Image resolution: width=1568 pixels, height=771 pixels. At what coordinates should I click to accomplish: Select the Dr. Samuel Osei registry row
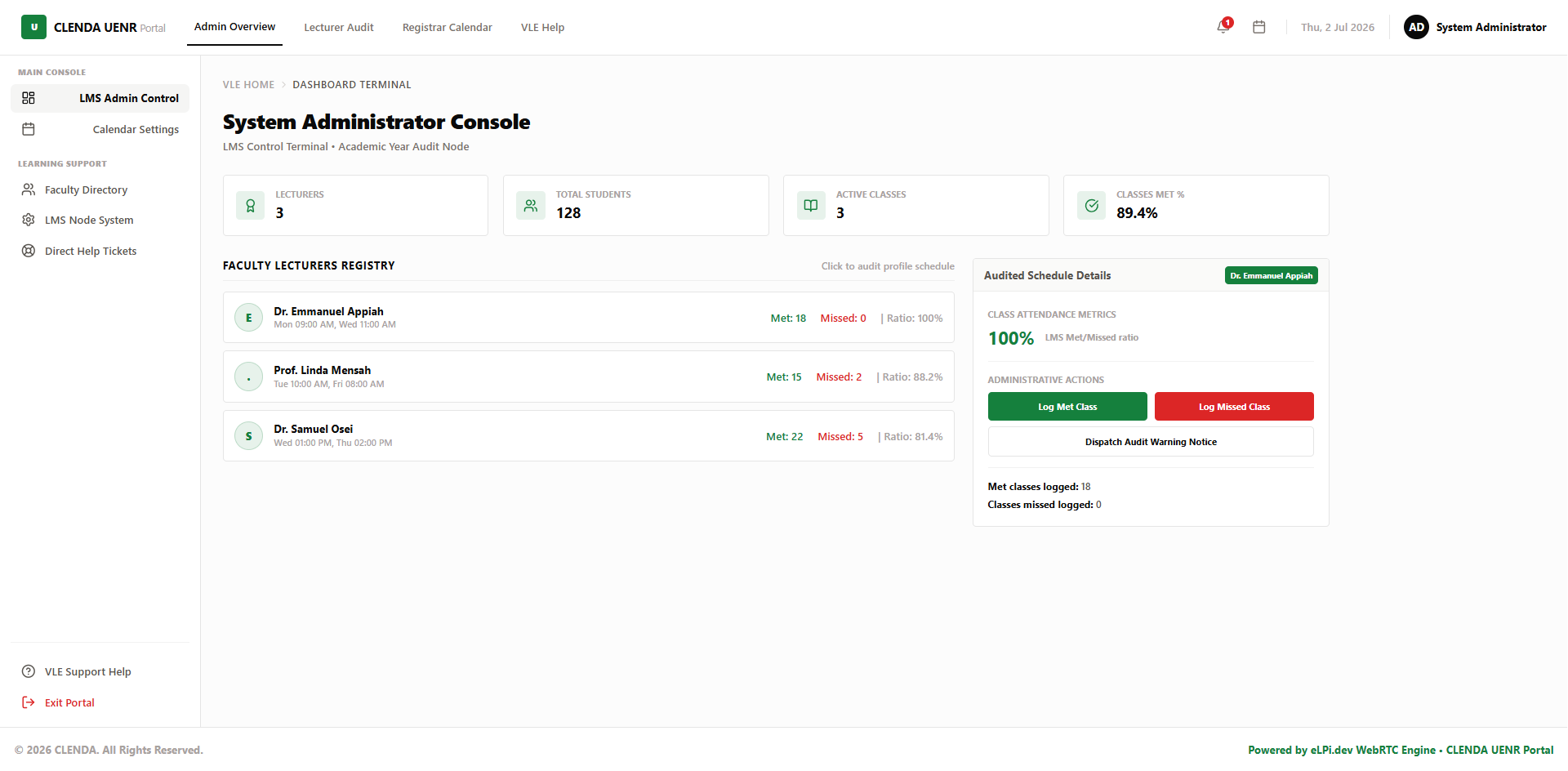[589, 436]
